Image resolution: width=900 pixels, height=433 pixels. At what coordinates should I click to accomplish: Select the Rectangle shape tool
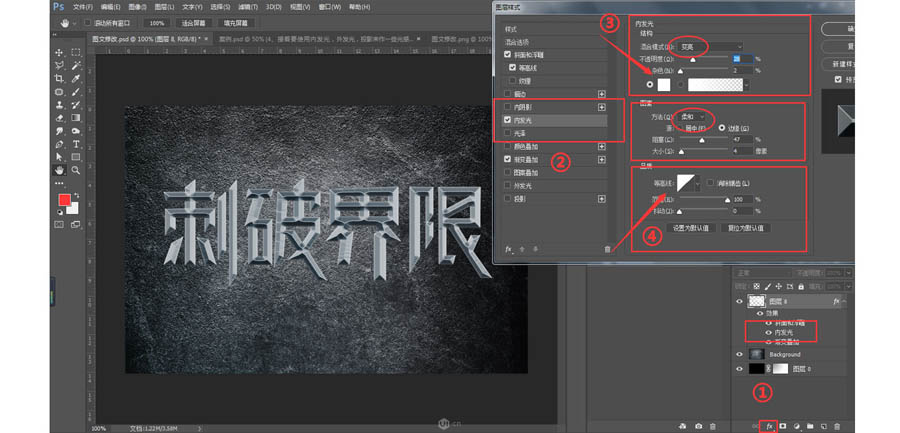point(76,157)
